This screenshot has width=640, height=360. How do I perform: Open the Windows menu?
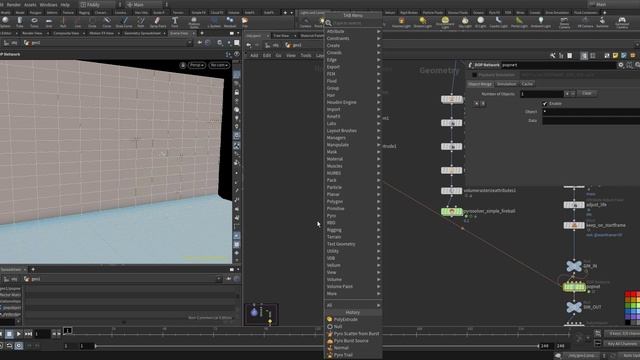[x=49, y=4]
